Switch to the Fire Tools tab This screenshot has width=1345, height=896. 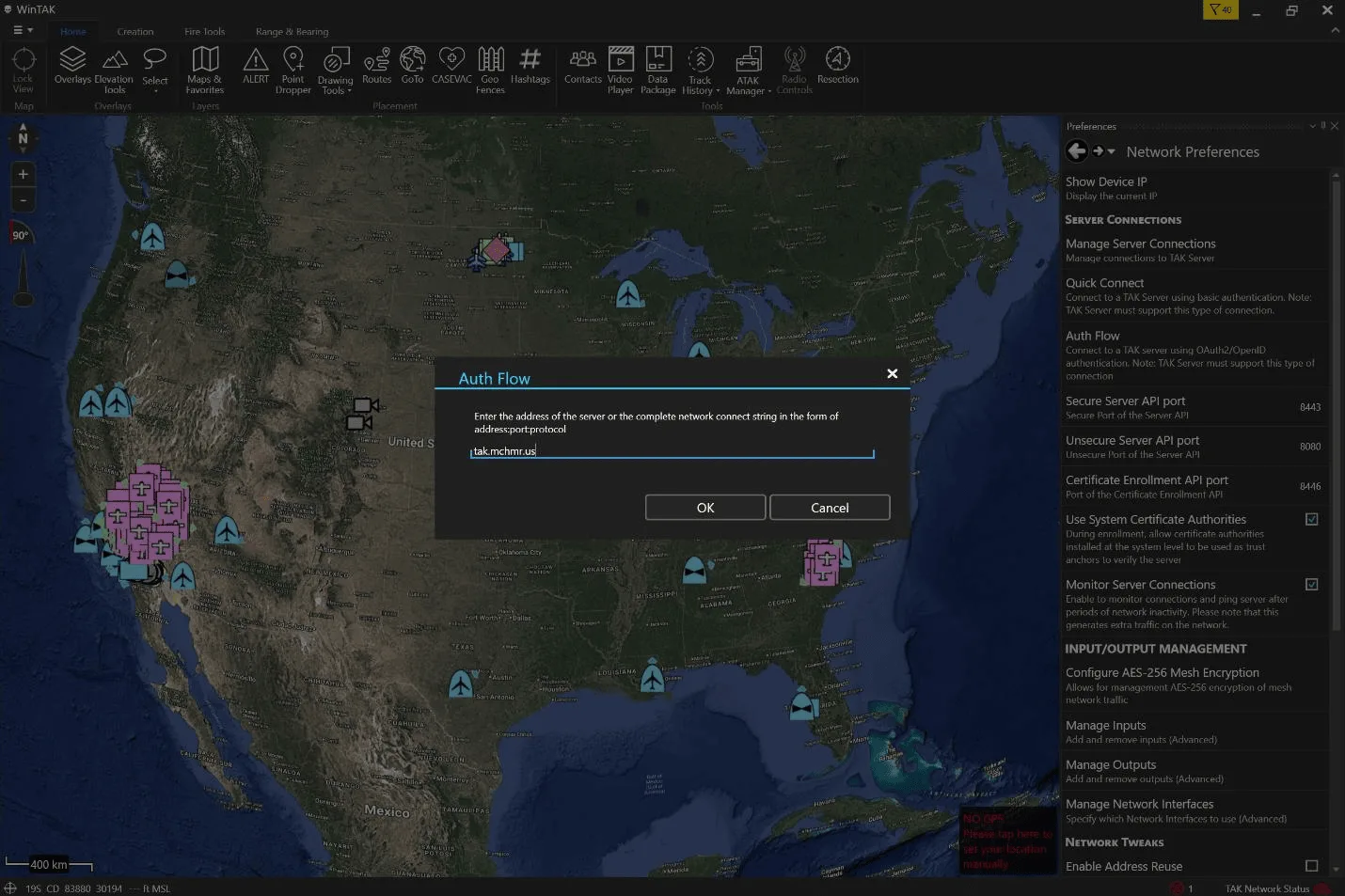tap(205, 32)
